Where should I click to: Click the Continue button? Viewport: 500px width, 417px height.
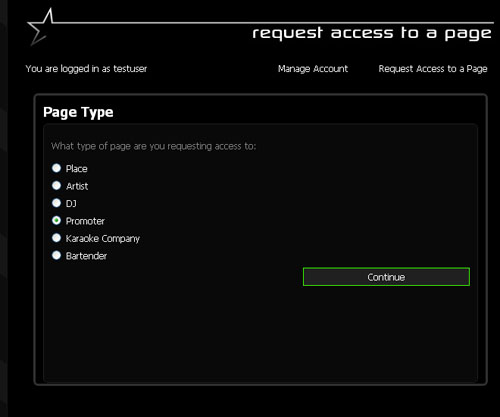coord(386,277)
